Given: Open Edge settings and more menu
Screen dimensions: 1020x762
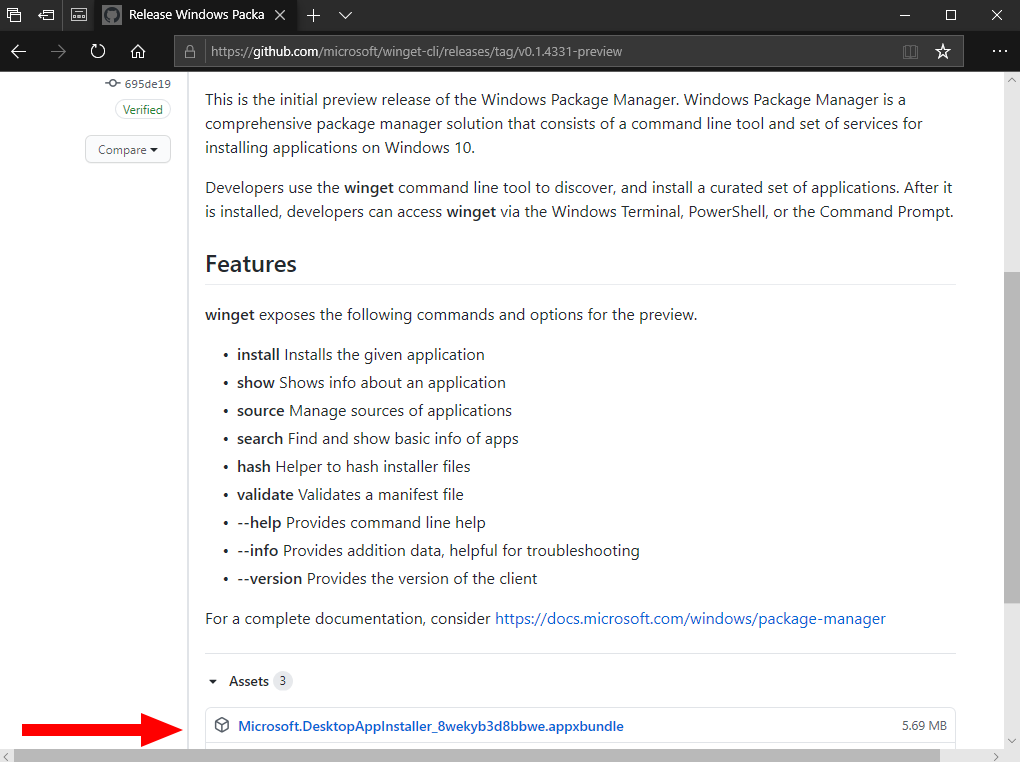Looking at the screenshot, I should [x=999, y=51].
